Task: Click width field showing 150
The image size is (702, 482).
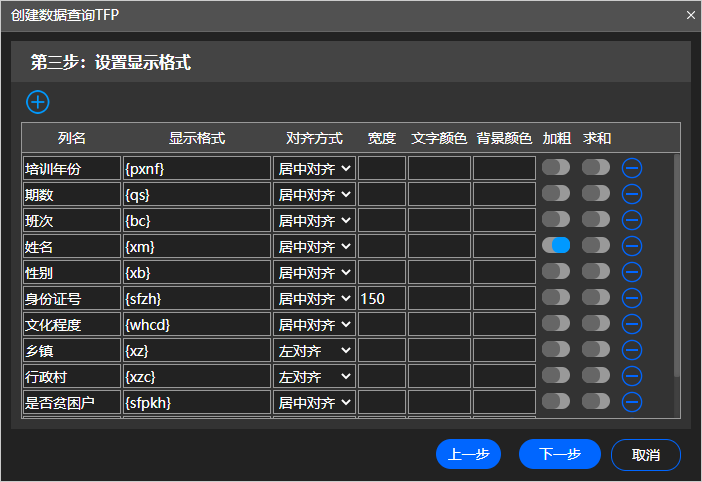Action: click(382, 298)
